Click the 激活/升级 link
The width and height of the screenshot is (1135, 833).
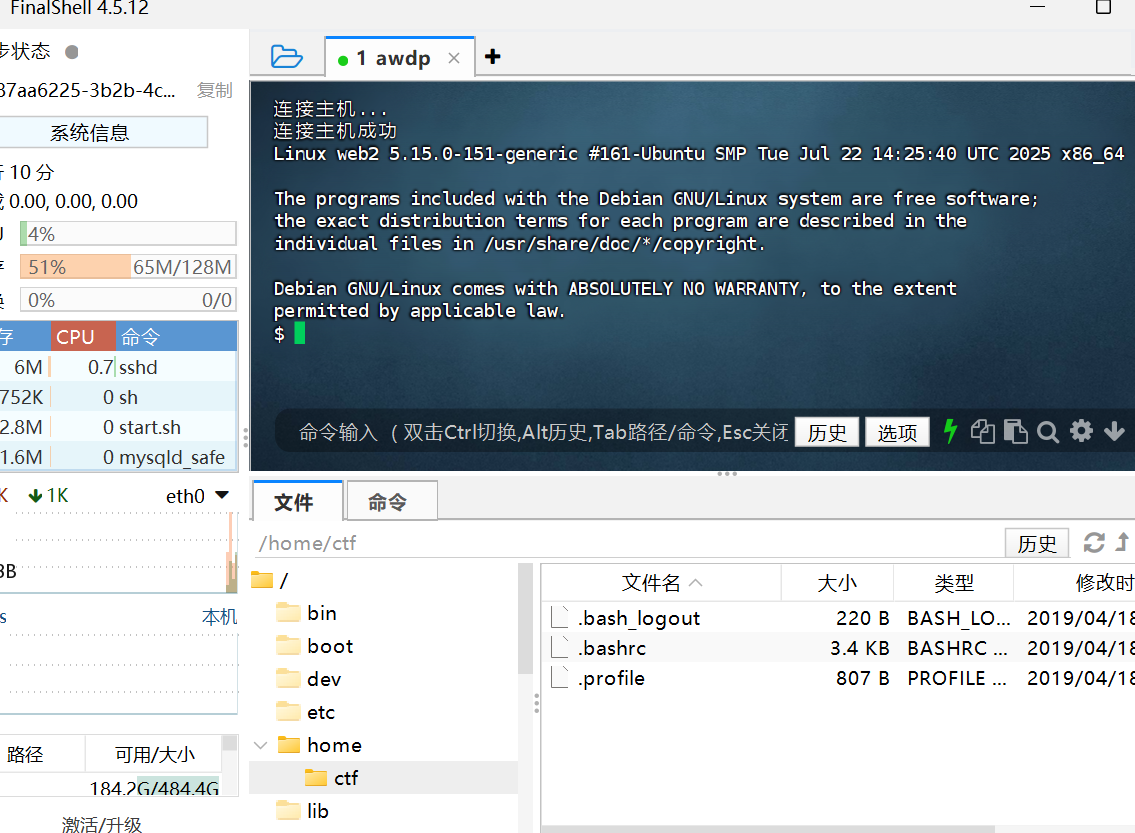(x=101, y=824)
